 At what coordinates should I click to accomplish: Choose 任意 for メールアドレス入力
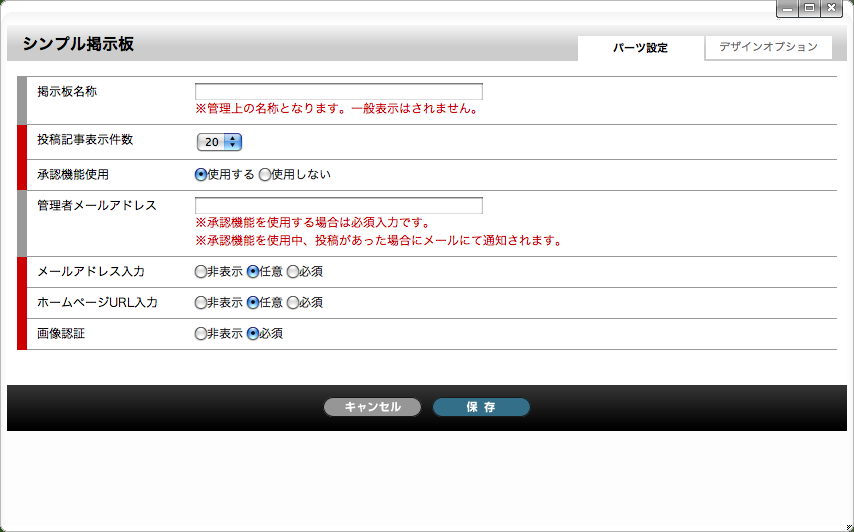pos(253,272)
